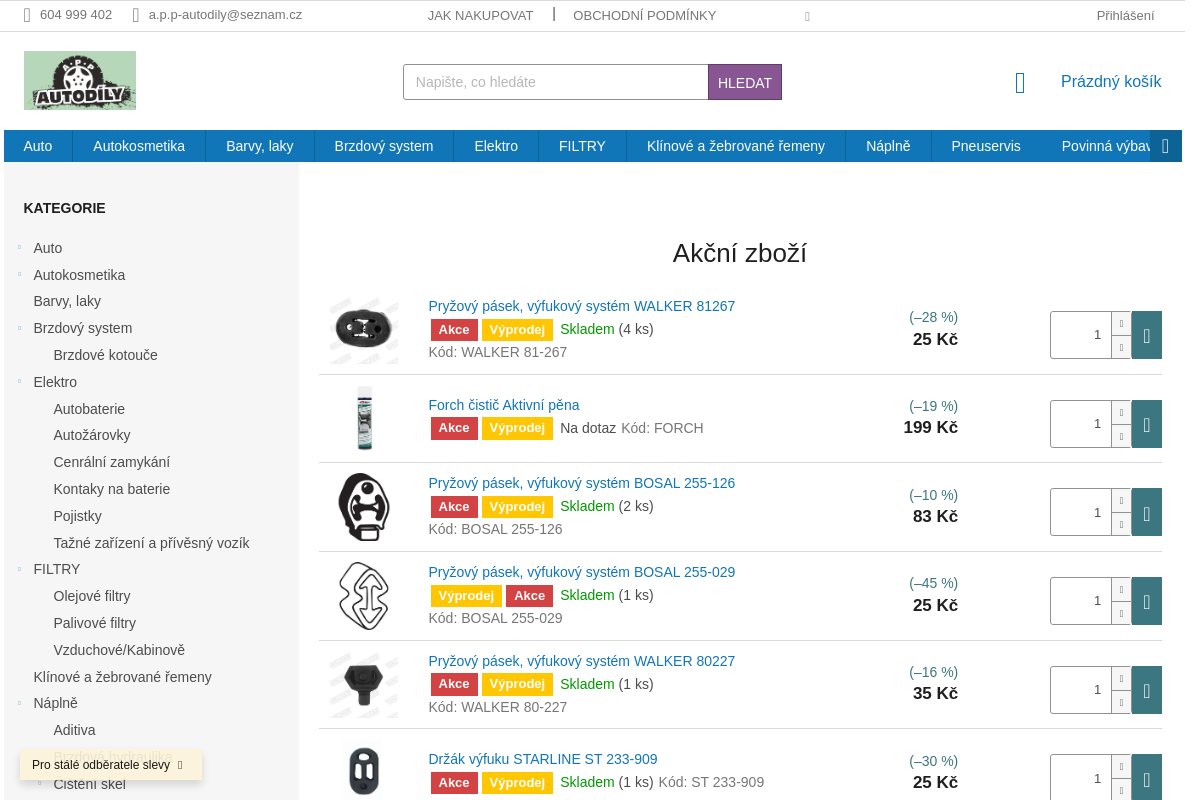Select Olejové filtry in sidebar
The image size is (1200, 800).
click(92, 596)
